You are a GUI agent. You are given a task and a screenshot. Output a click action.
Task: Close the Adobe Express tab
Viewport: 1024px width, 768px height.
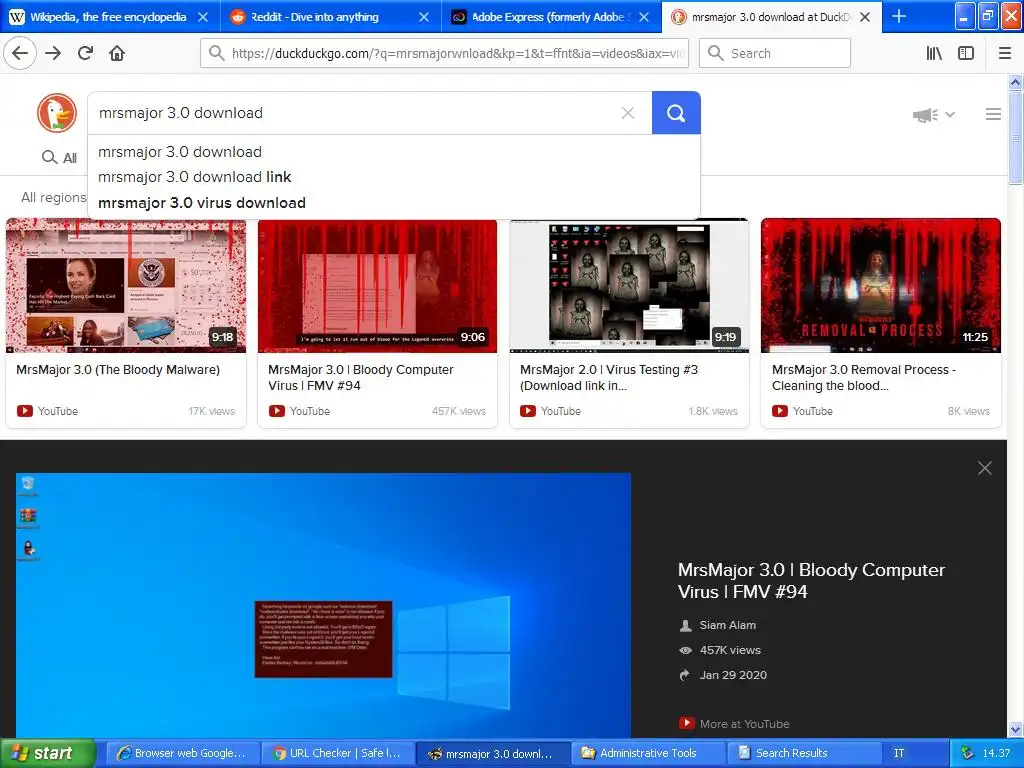coord(644,17)
